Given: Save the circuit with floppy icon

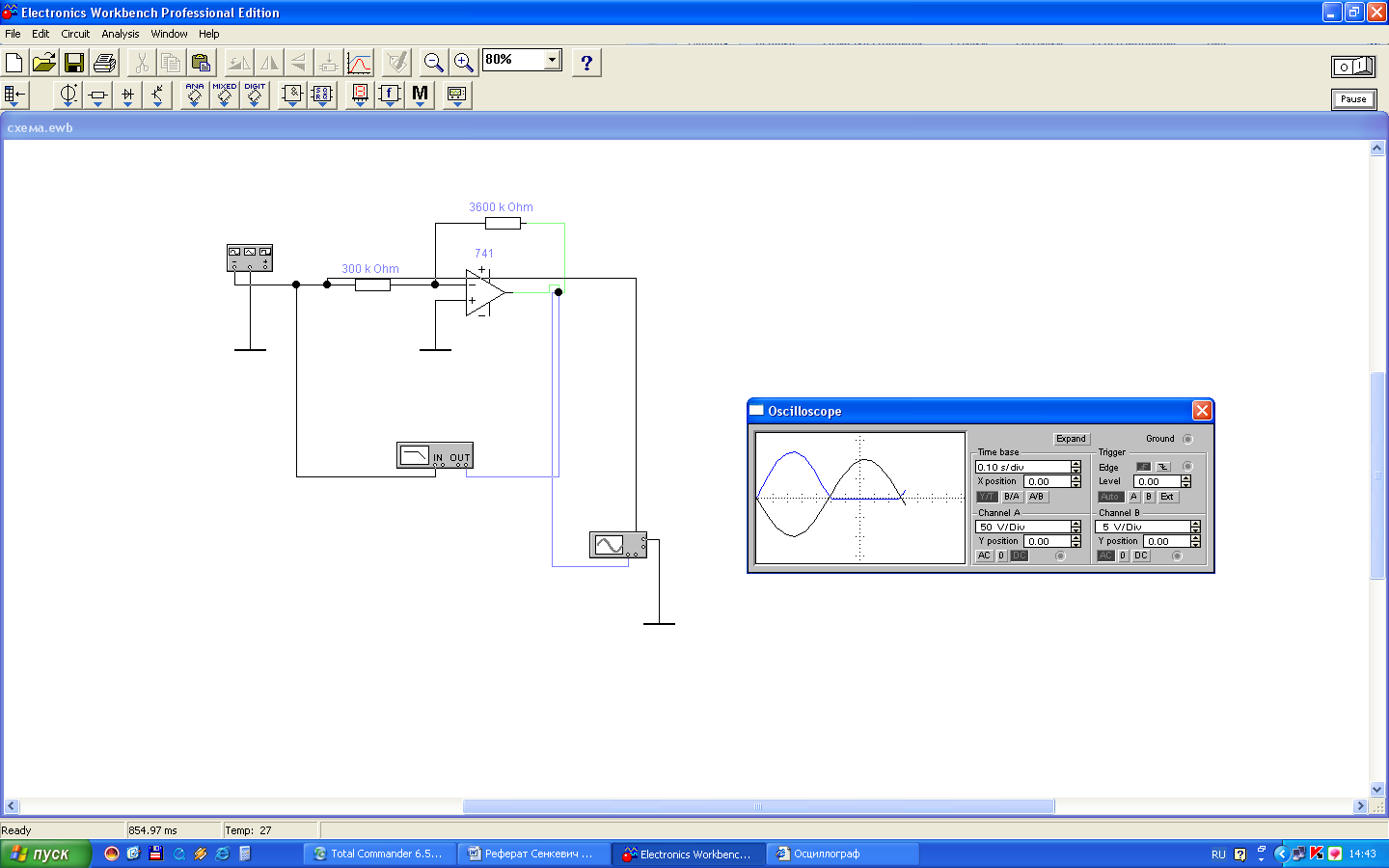Looking at the screenshot, I should (x=74, y=63).
